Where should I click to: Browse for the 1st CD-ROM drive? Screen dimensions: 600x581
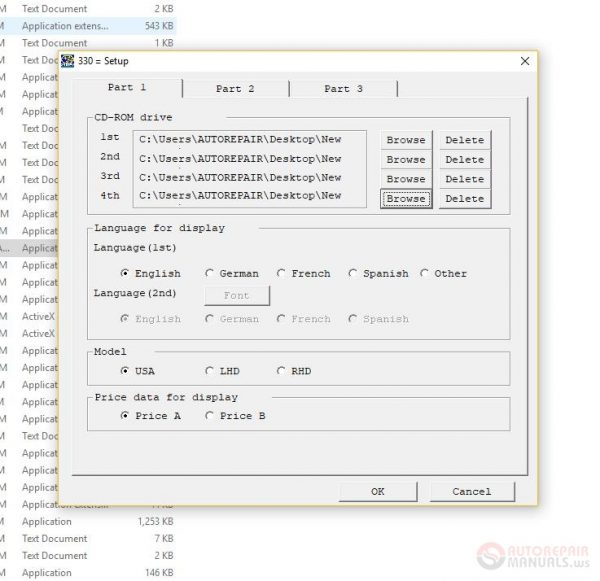point(406,140)
